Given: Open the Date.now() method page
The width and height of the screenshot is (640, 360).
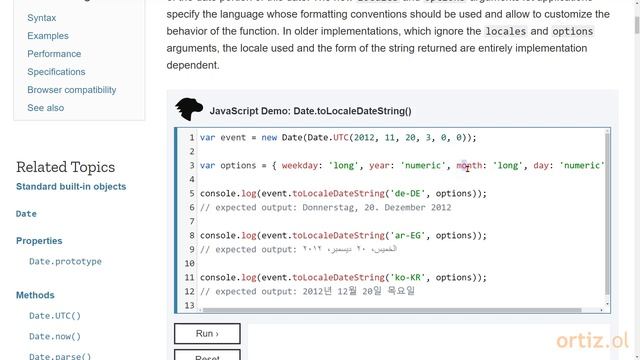Looking at the screenshot, I should (55, 337).
